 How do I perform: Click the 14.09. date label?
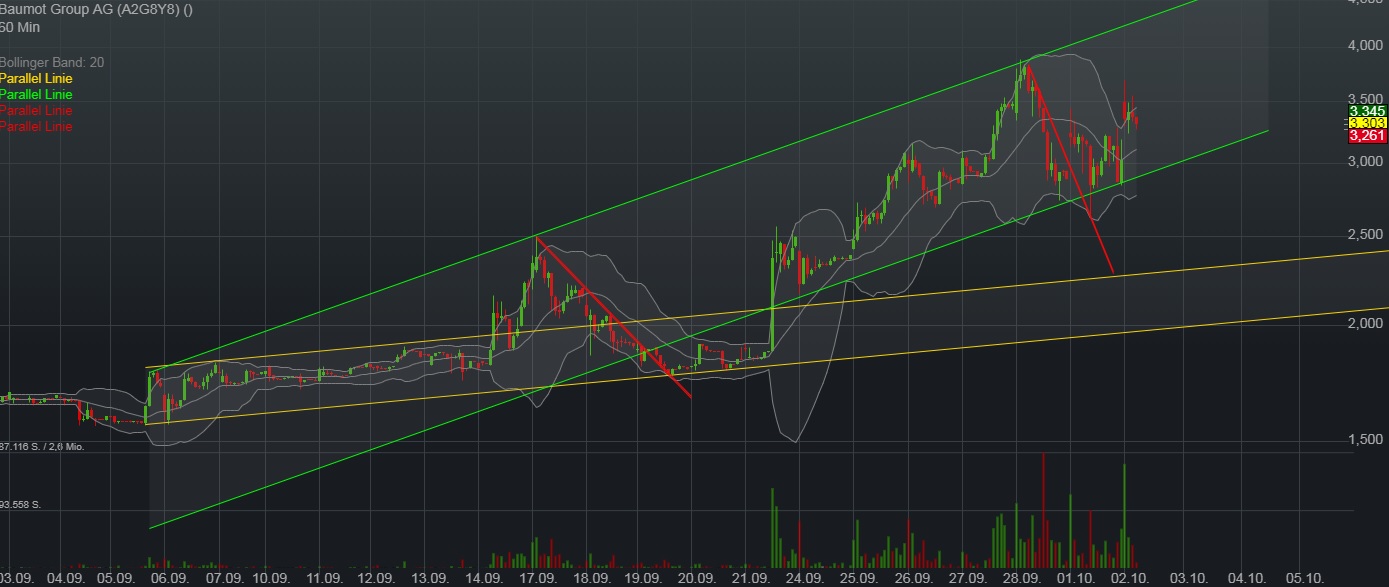click(485, 579)
